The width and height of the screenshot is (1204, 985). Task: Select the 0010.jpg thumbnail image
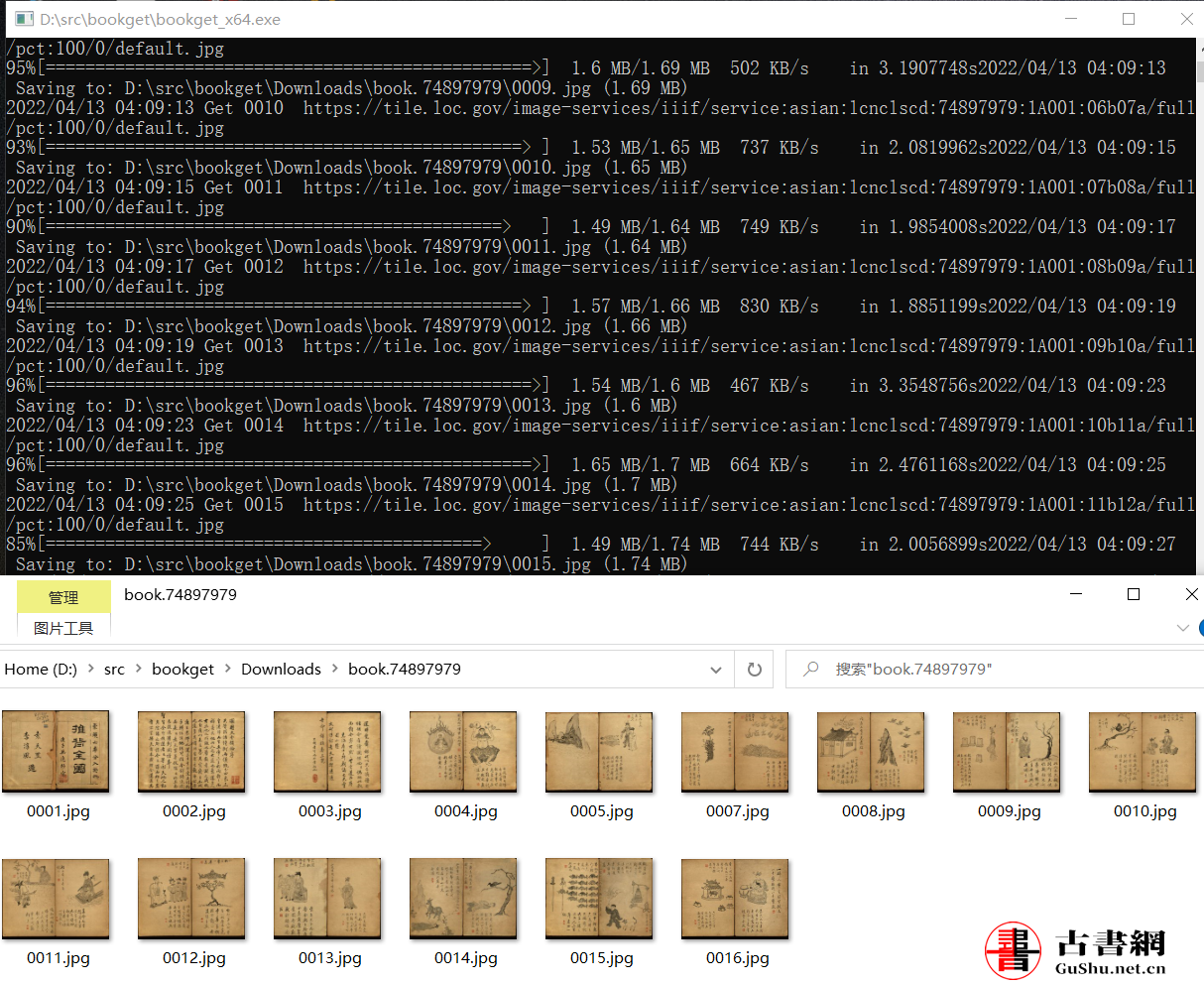[1143, 752]
